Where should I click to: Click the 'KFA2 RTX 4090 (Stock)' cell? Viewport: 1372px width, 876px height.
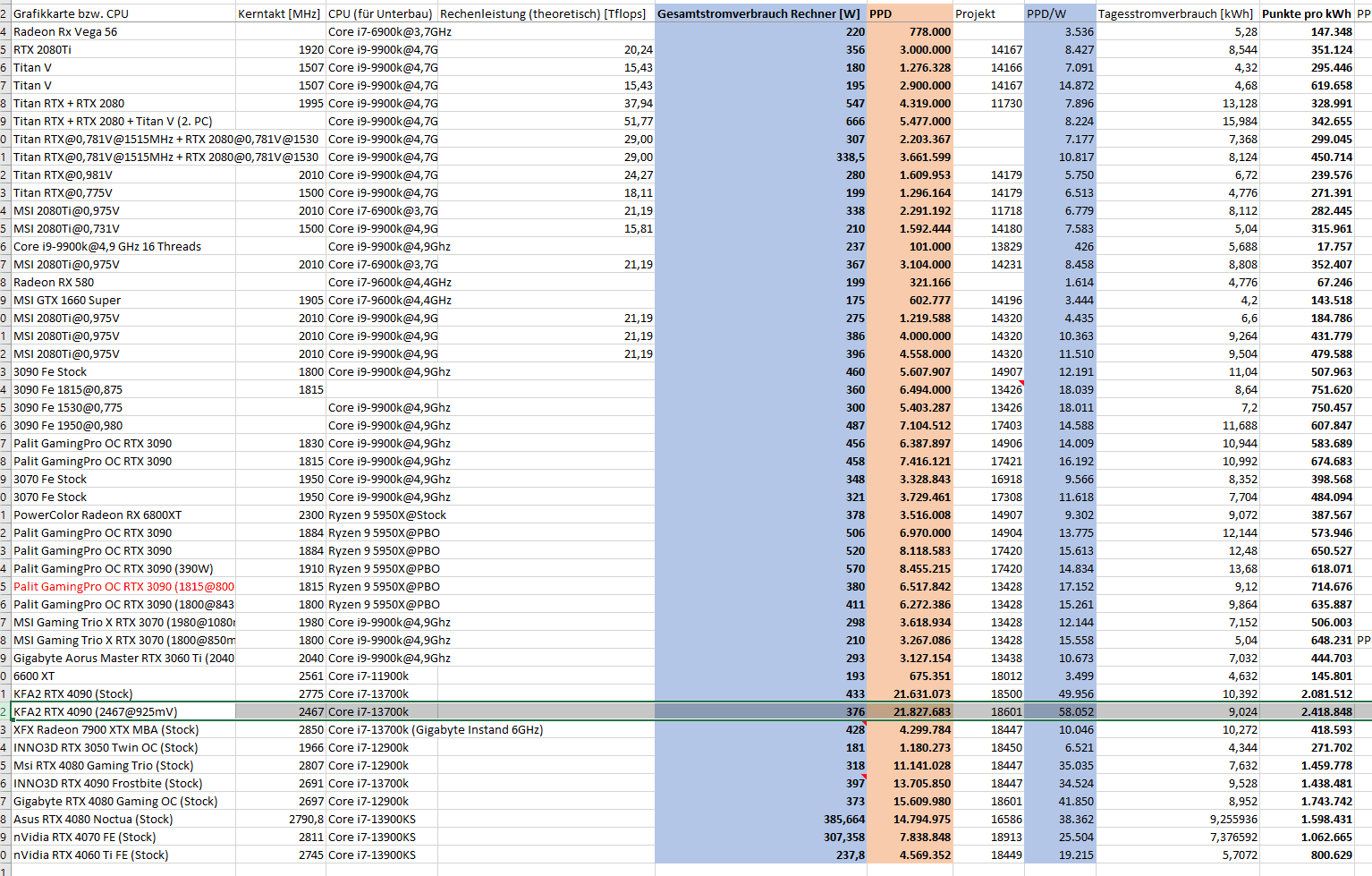point(123,693)
